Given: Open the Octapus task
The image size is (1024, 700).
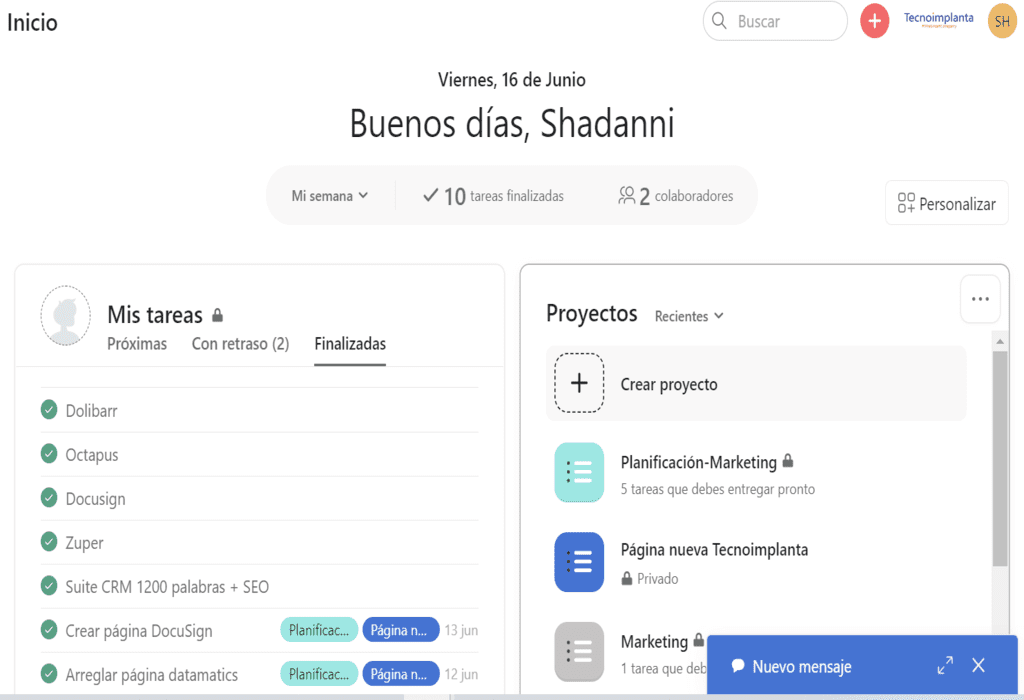Looking at the screenshot, I should coord(91,455).
